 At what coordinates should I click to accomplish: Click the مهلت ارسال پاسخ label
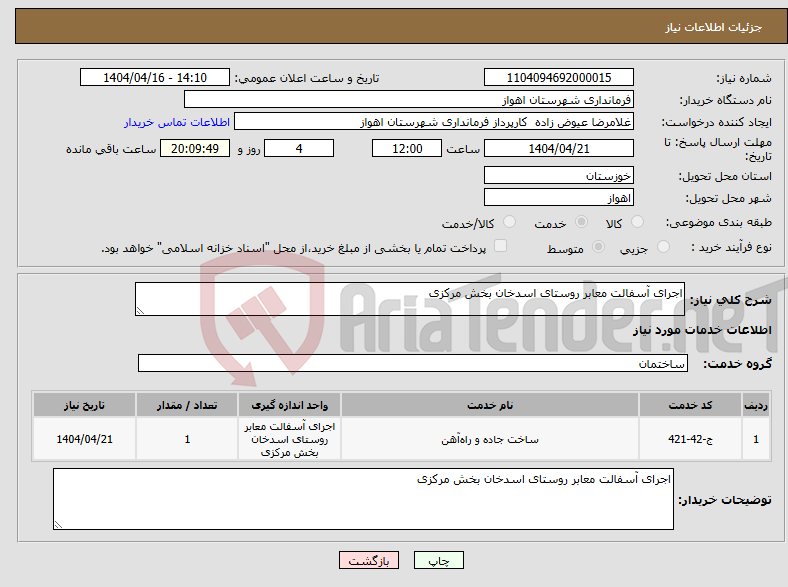[718, 149]
